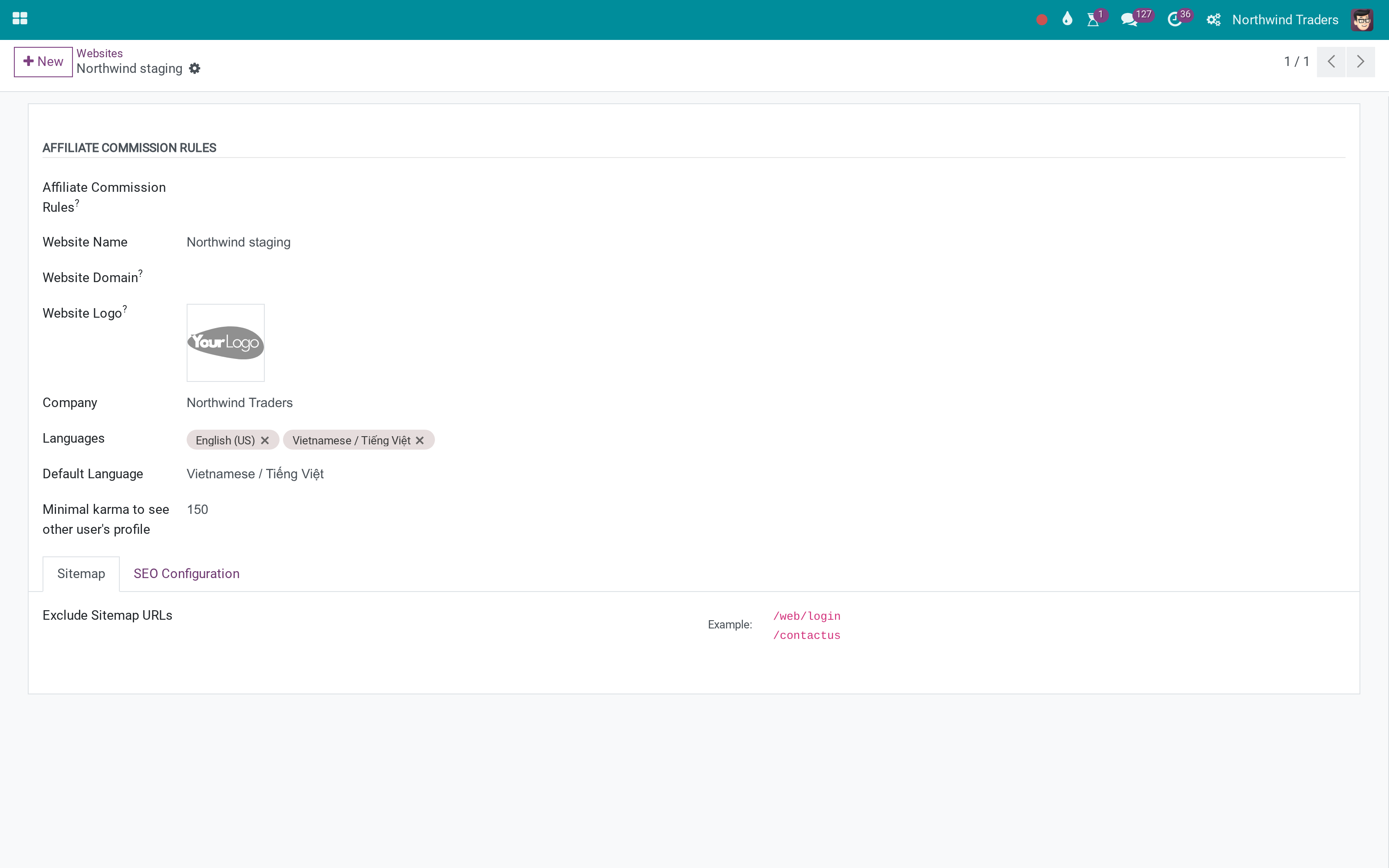This screenshot has height=868, width=1389.
Task: Click the record pager 1 / 1
Action: 1297,62
